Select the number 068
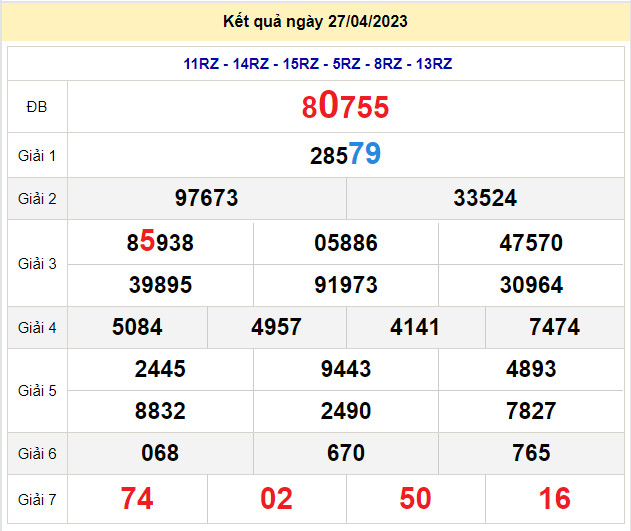The image size is (631, 531). 160,453
